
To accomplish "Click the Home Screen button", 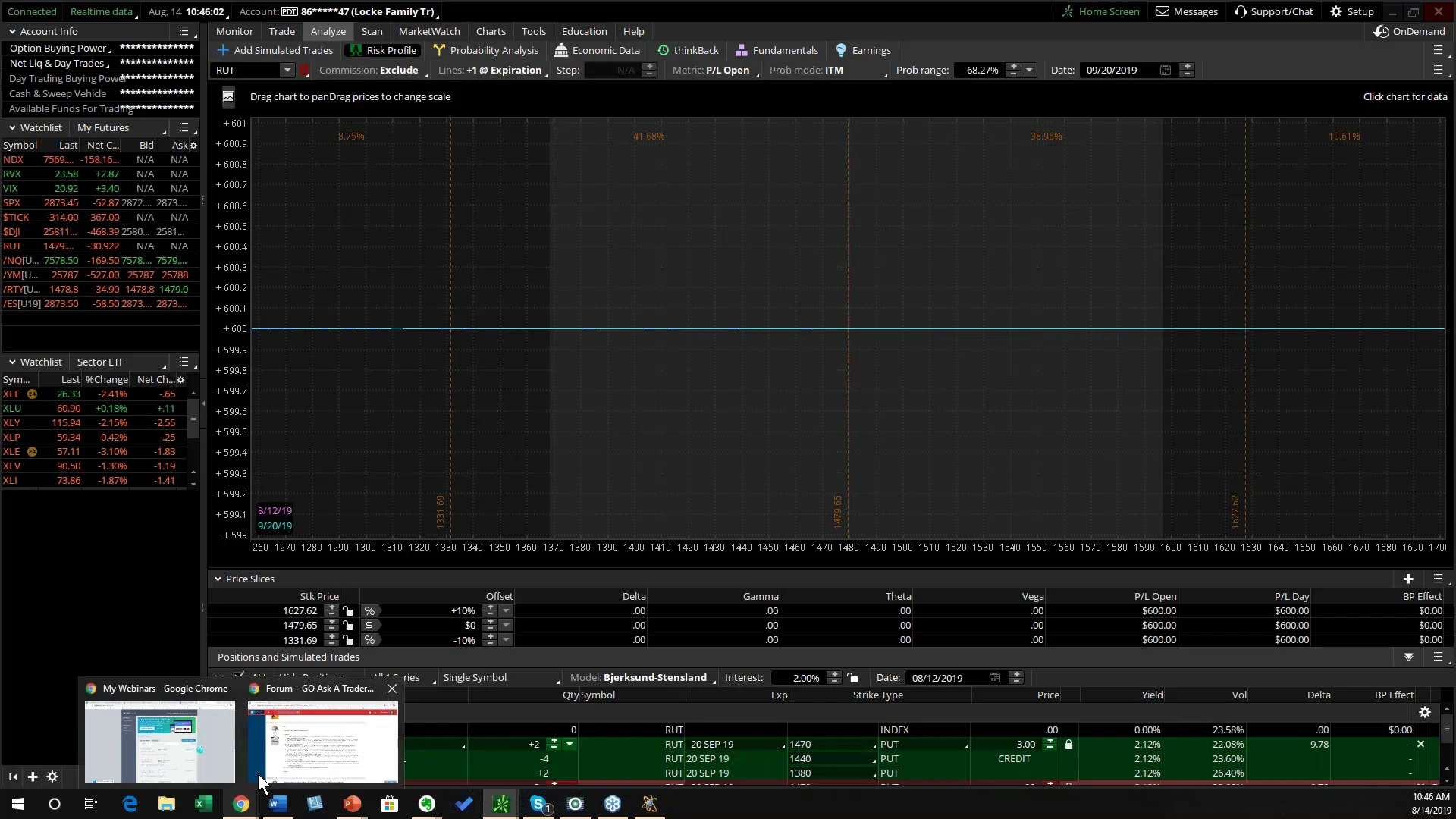I will (1100, 11).
